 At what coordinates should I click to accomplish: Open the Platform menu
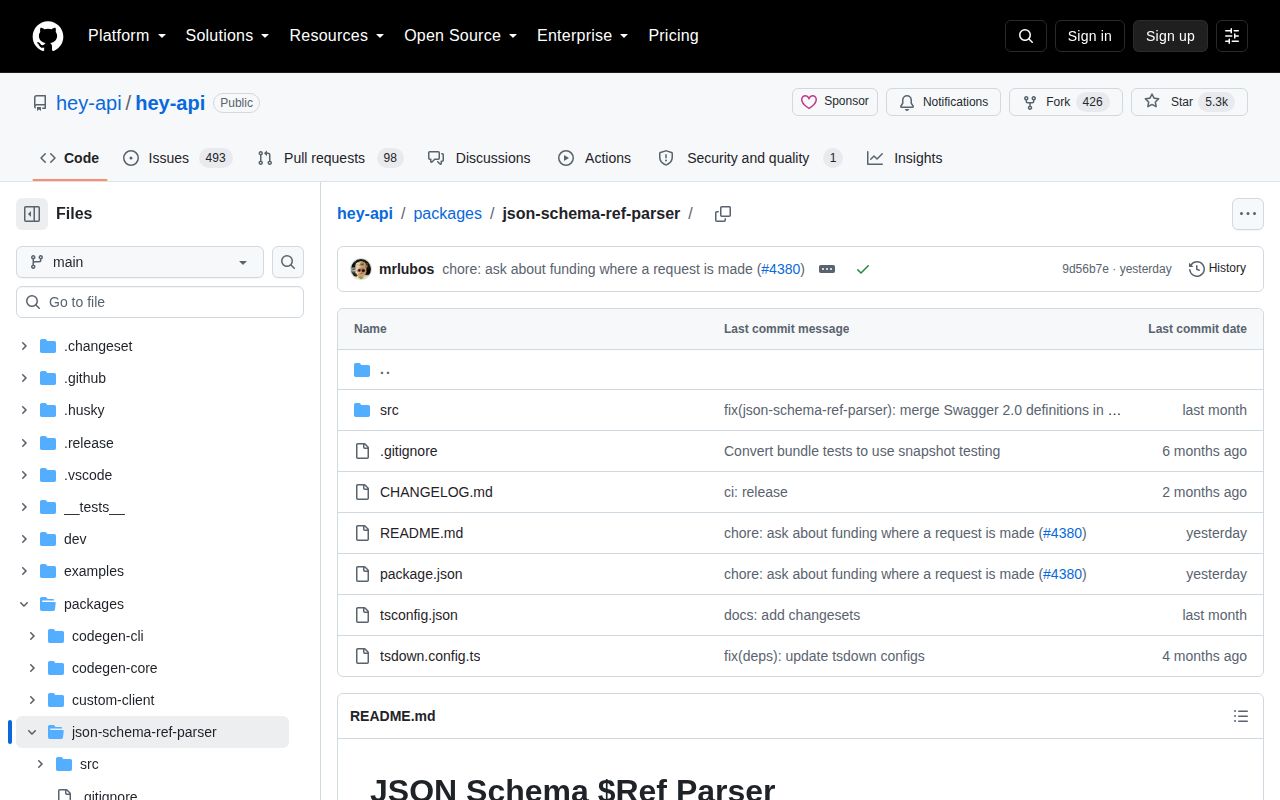[126, 36]
